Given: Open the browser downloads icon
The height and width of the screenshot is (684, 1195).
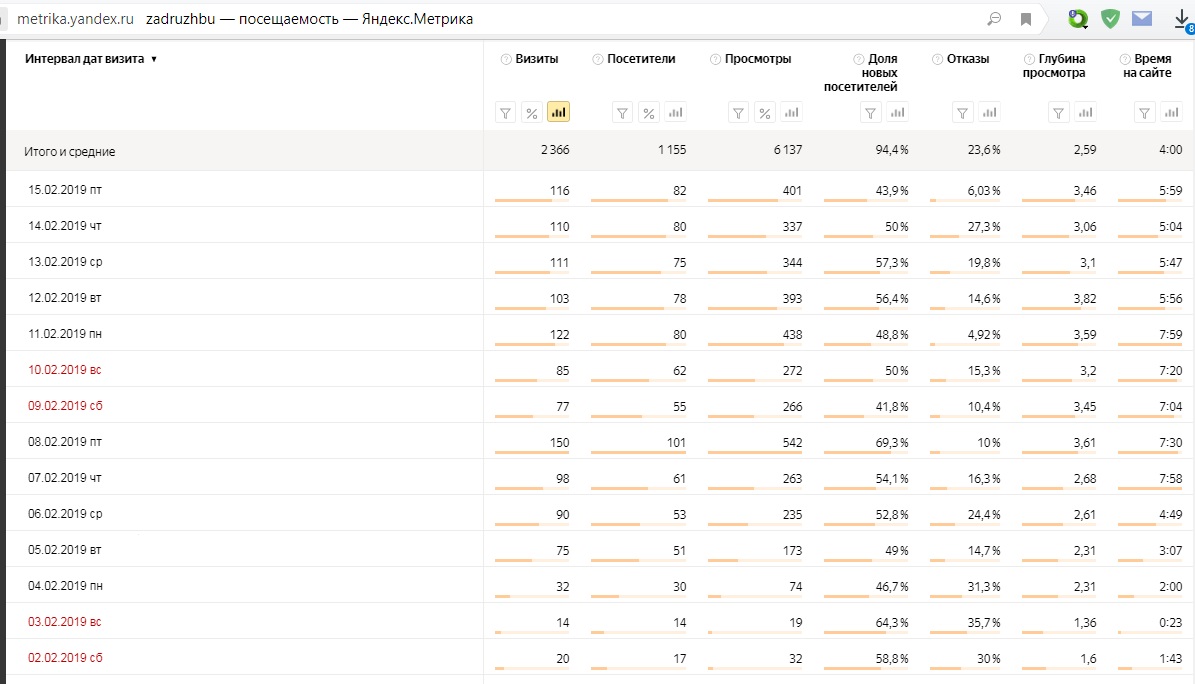Looking at the screenshot, I should [x=1181, y=19].
